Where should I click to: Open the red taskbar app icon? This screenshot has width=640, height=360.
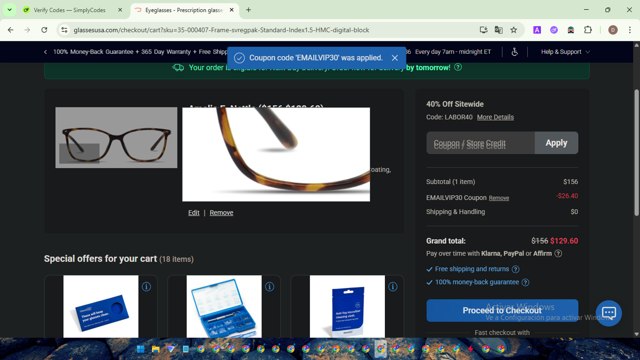[x=471, y=349]
